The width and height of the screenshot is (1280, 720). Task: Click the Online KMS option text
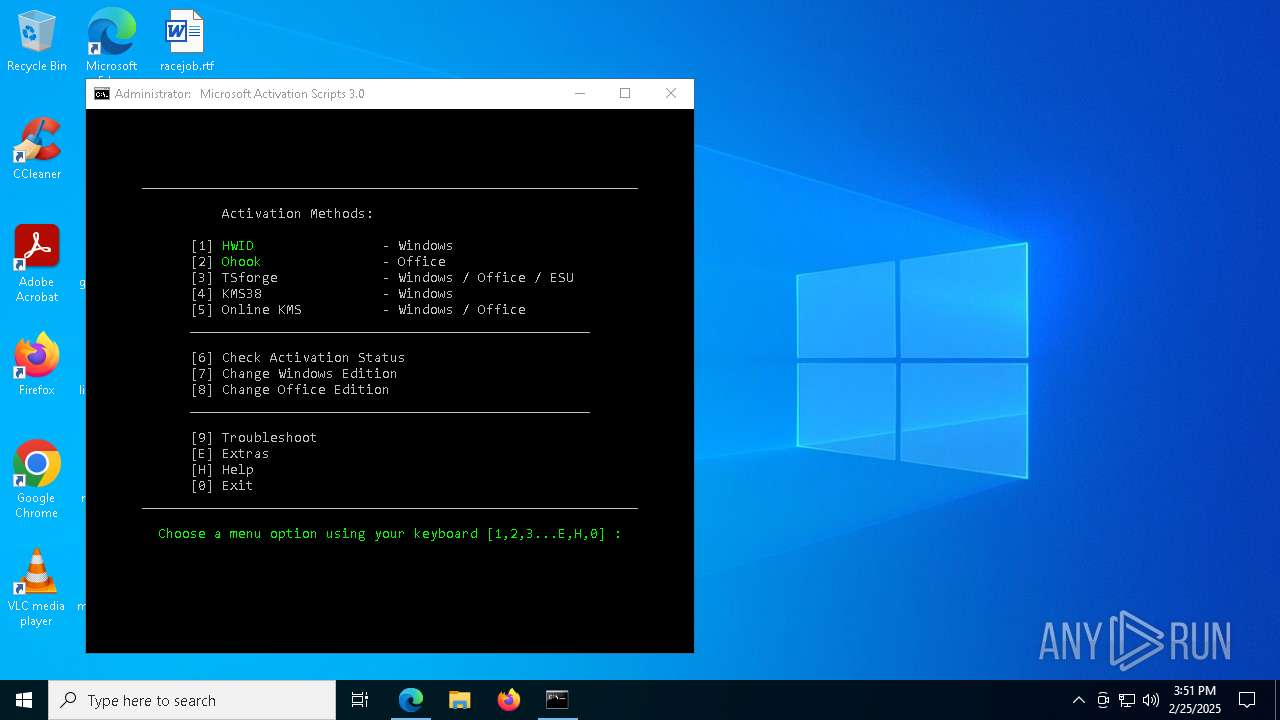[x=262, y=310]
